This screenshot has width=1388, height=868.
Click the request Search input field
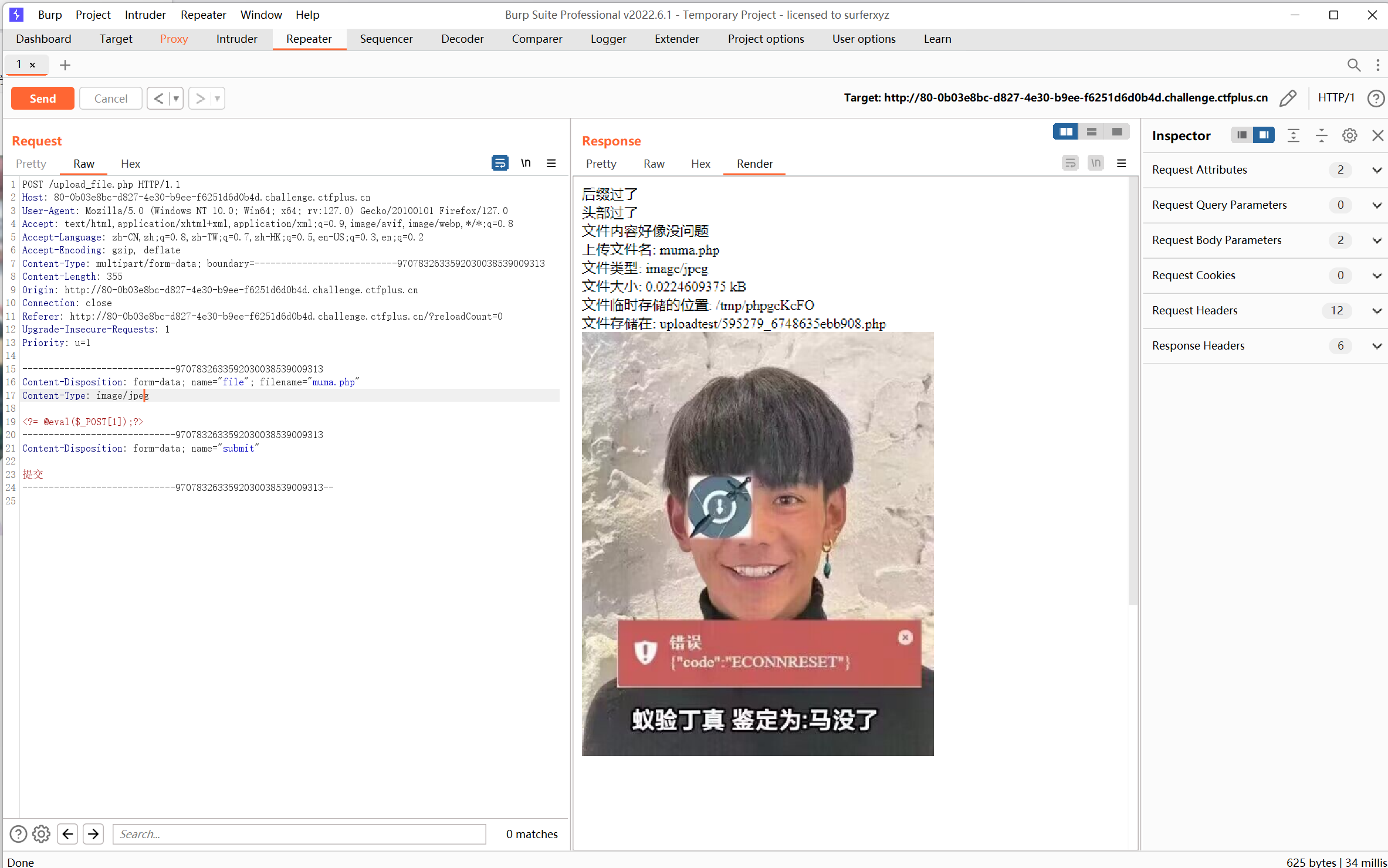click(299, 833)
